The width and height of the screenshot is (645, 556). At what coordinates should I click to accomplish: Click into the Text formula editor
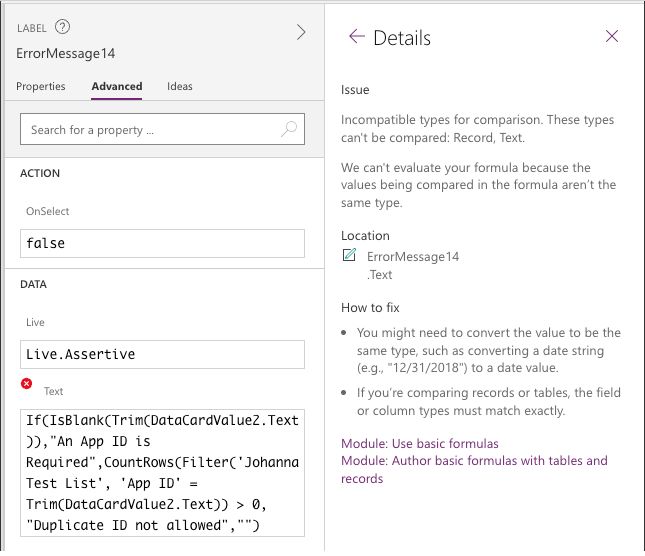pyautogui.click(x=162, y=472)
